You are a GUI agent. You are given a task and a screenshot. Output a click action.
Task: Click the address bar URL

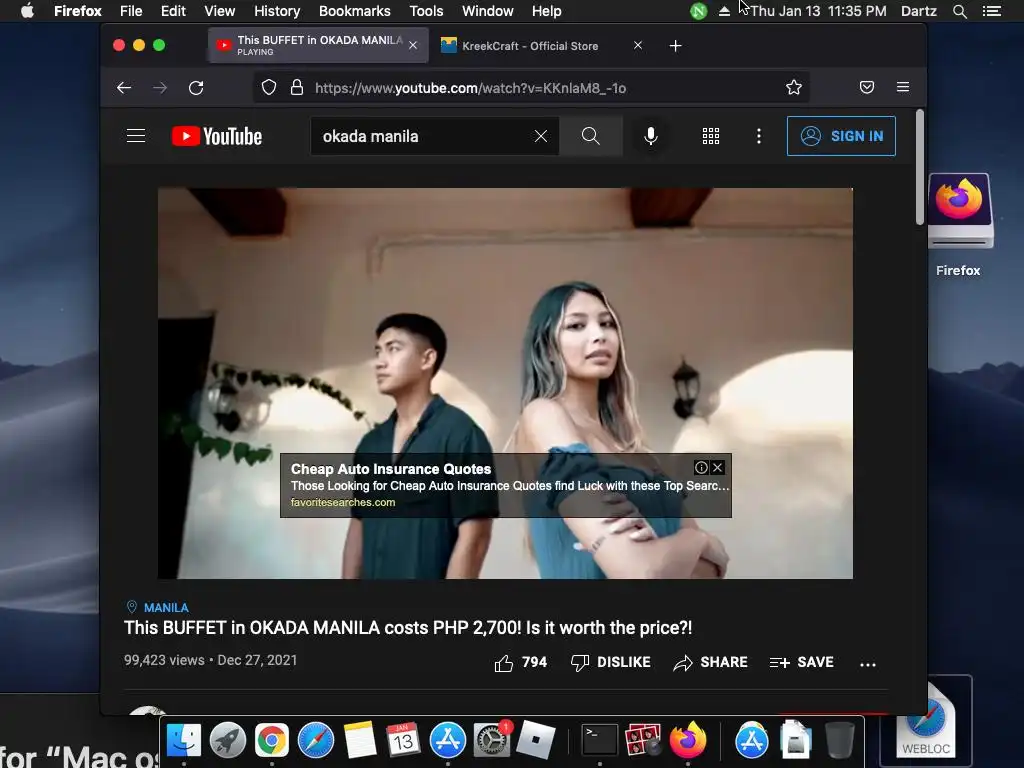click(470, 88)
